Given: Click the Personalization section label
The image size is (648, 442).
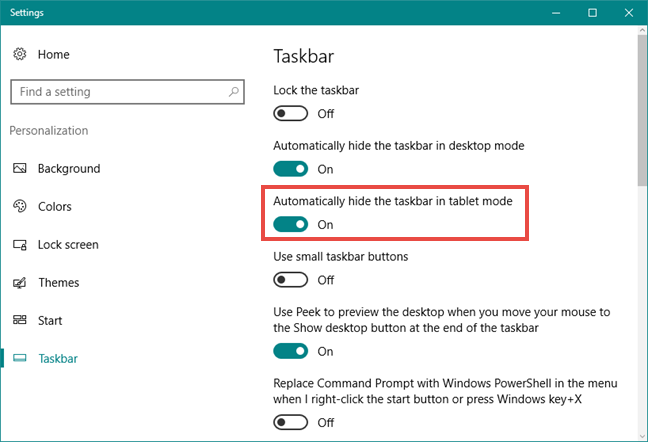Looking at the screenshot, I should (49, 131).
